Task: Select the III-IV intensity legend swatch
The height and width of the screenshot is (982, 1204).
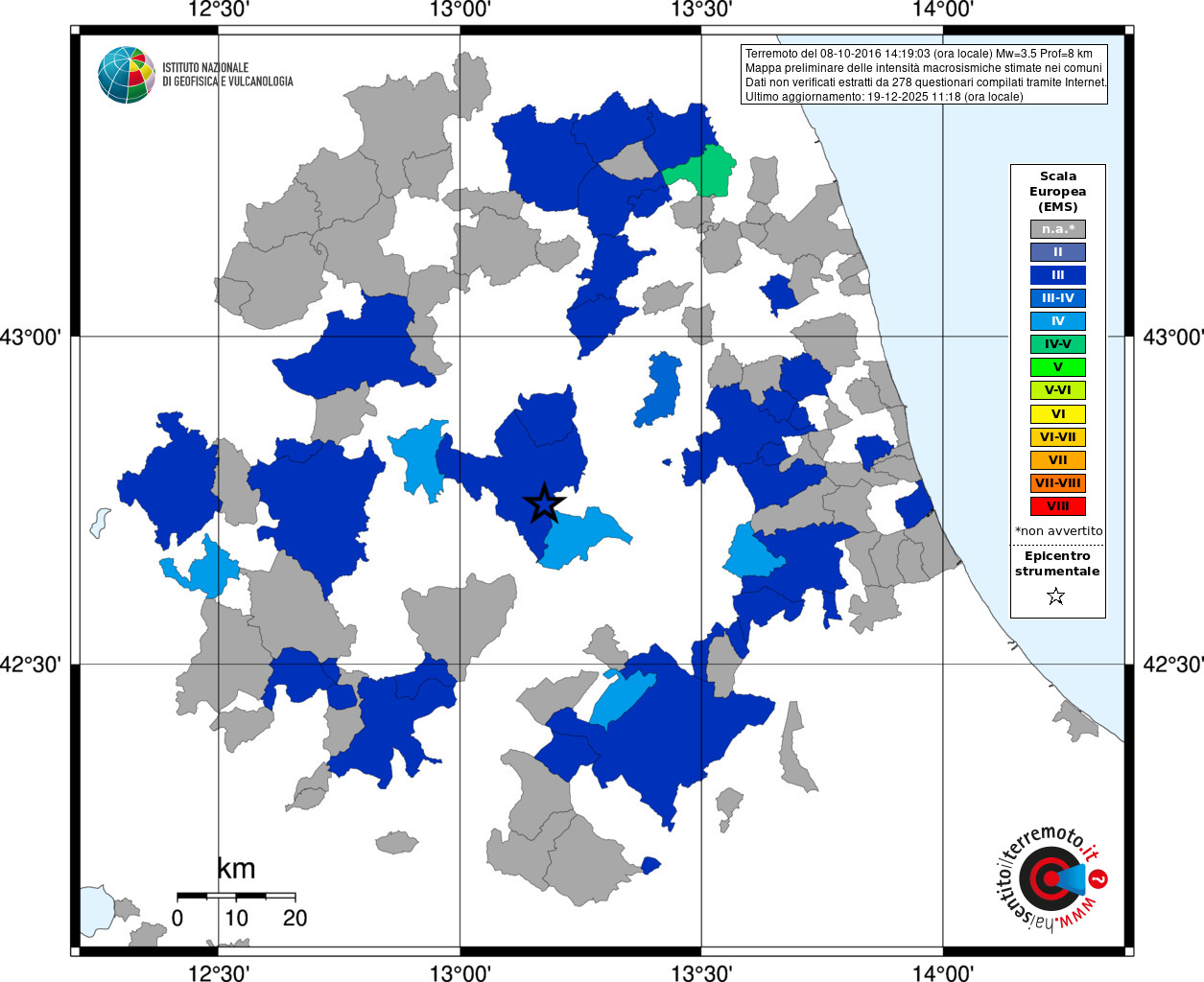Action: [x=1057, y=298]
